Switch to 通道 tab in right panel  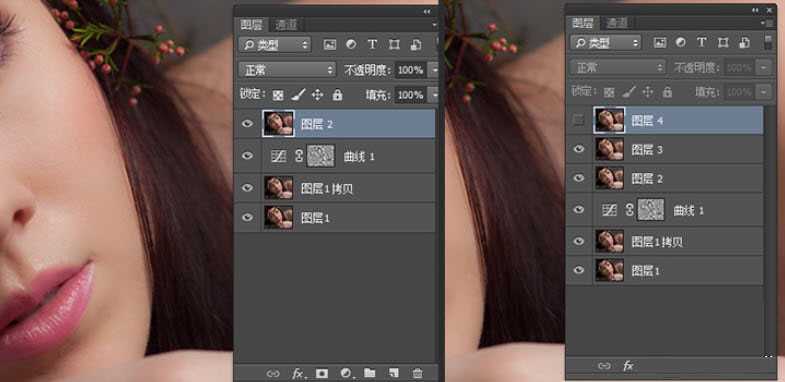pyautogui.click(x=617, y=23)
